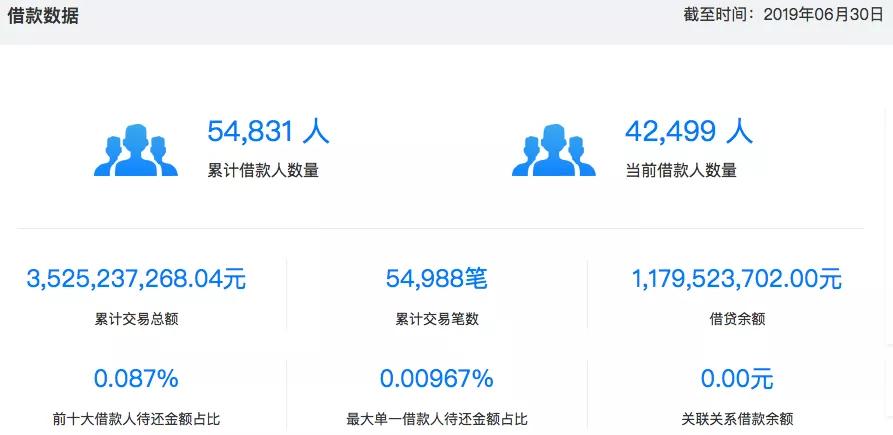Image resolution: width=893 pixels, height=435 pixels.
Task: Select the 54,831 人 figure
Action: (x=268, y=132)
